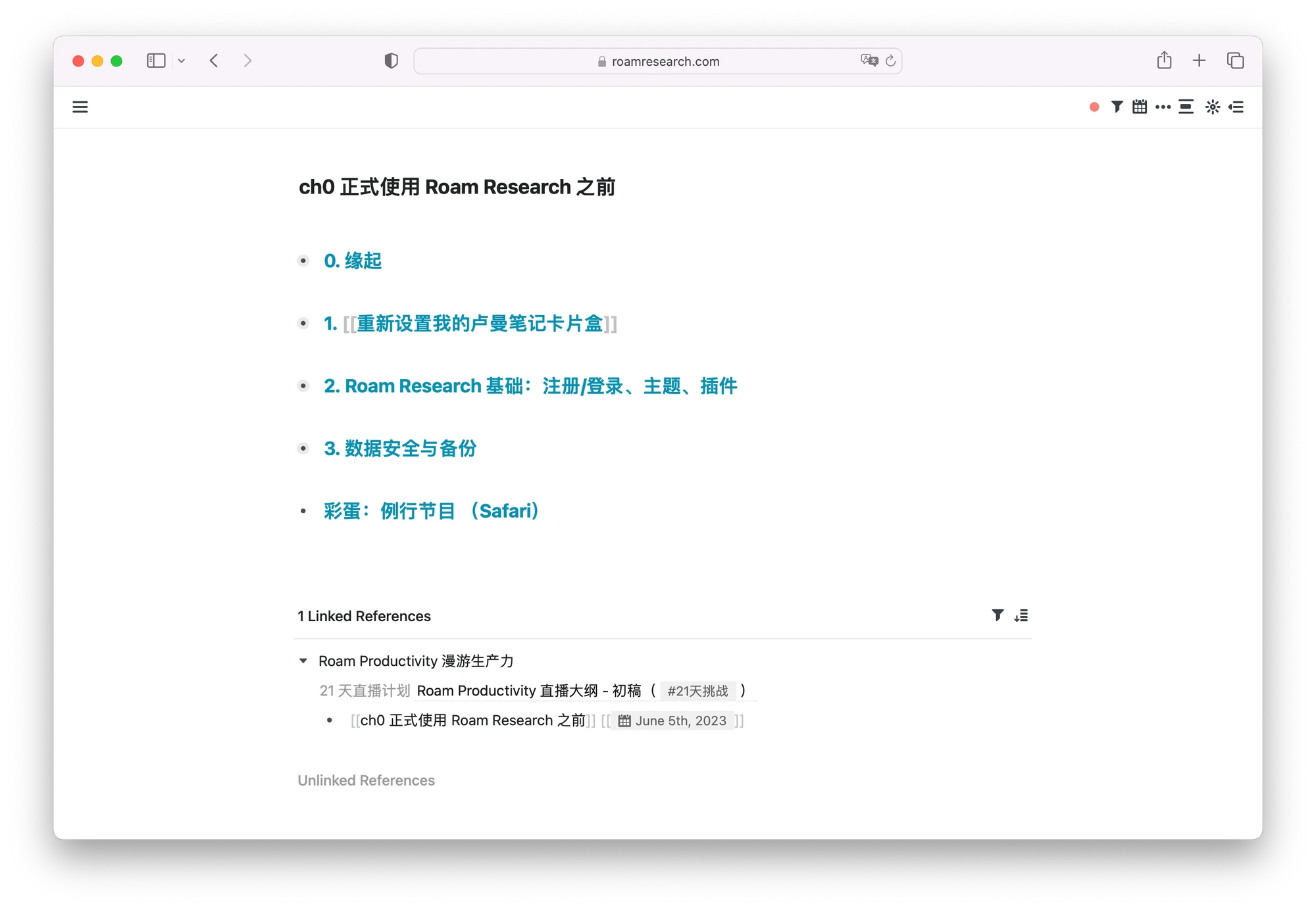Click the Safari sidebar toggle button
The image size is (1316, 910).
pyautogui.click(x=156, y=61)
